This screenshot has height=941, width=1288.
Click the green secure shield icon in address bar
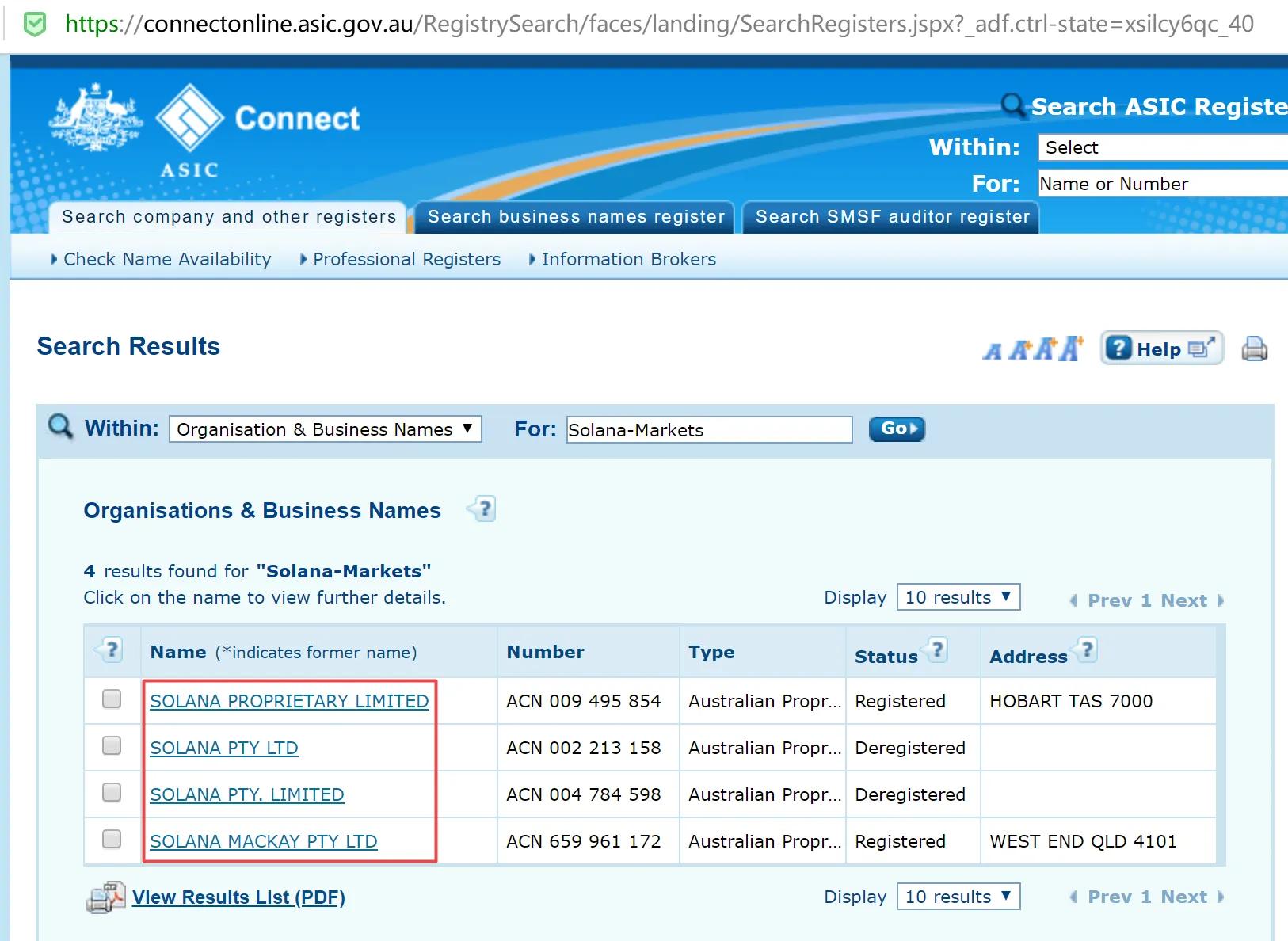pos(35,25)
